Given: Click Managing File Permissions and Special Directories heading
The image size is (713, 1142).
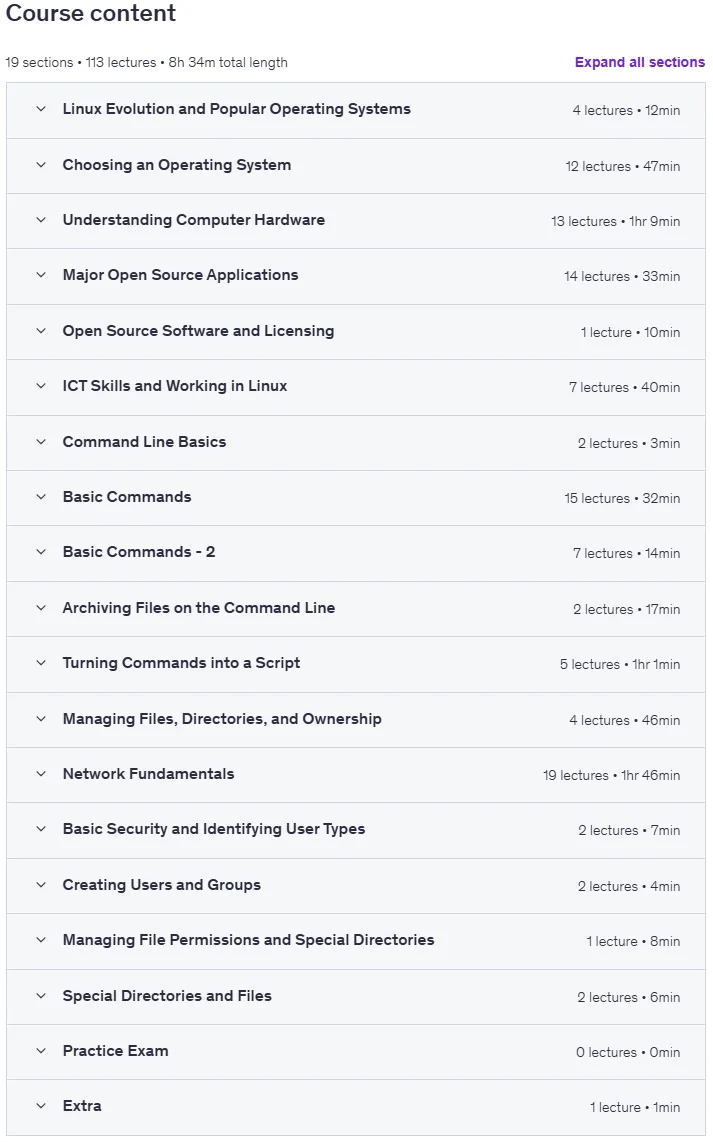Looking at the screenshot, I should coord(248,940).
